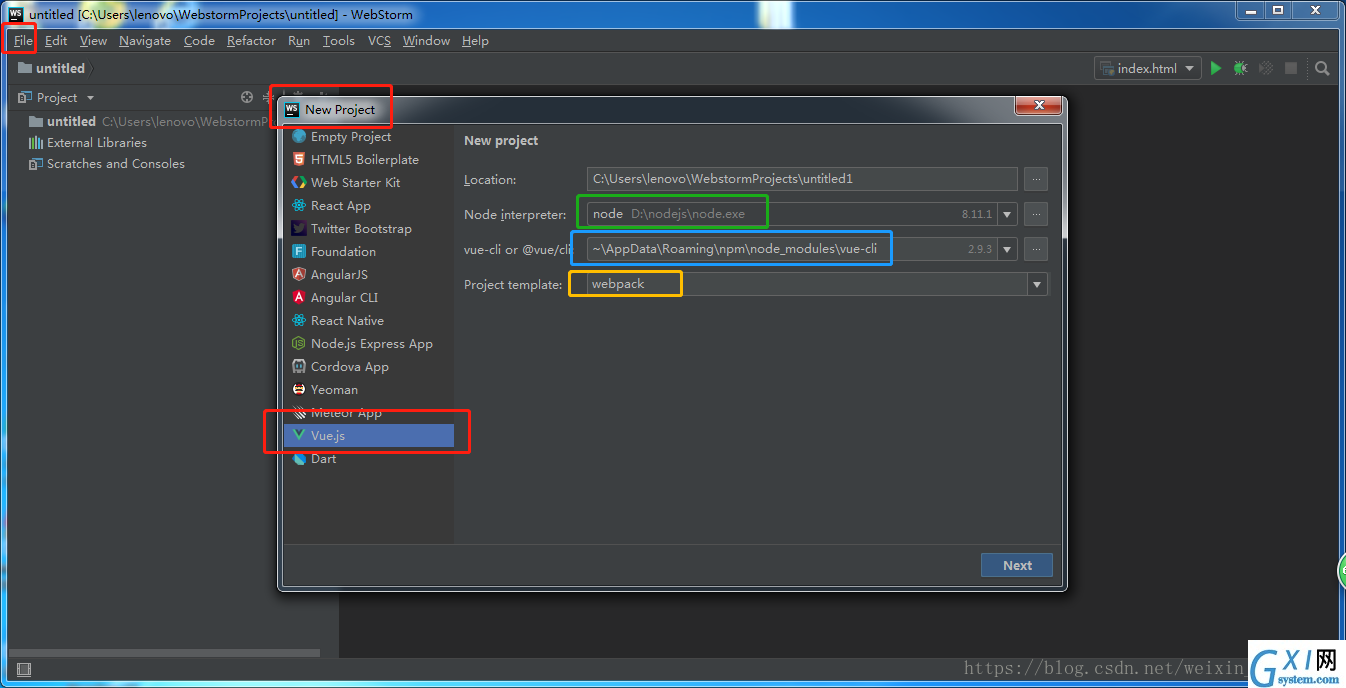Click the Location path input field
This screenshot has height=688, width=1346.
pos(802,179)
